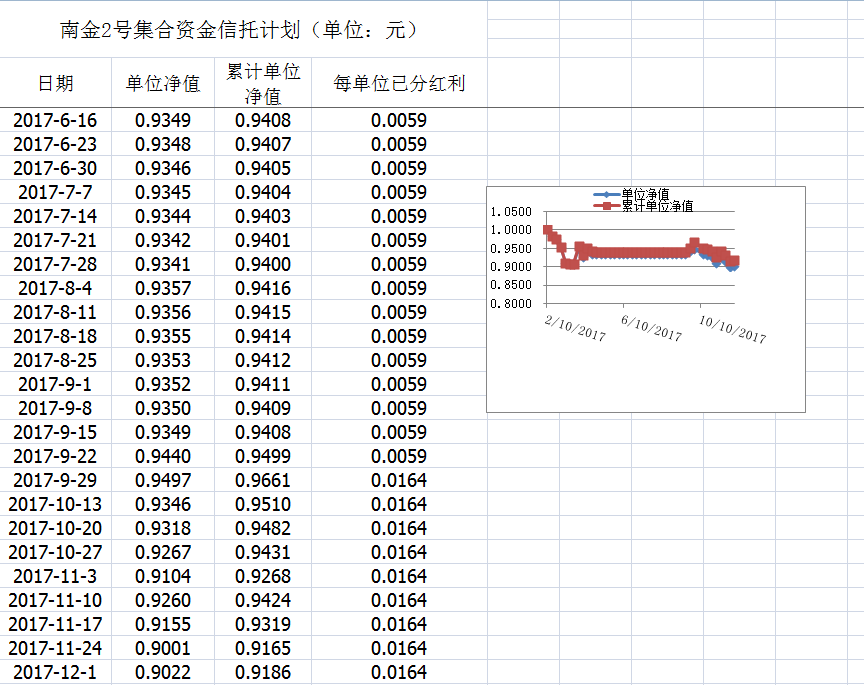The width and height of the screenshot is (864, 685).
Task: Select the 每单位已分红利 header cell
Action: (x=399, y=84)
